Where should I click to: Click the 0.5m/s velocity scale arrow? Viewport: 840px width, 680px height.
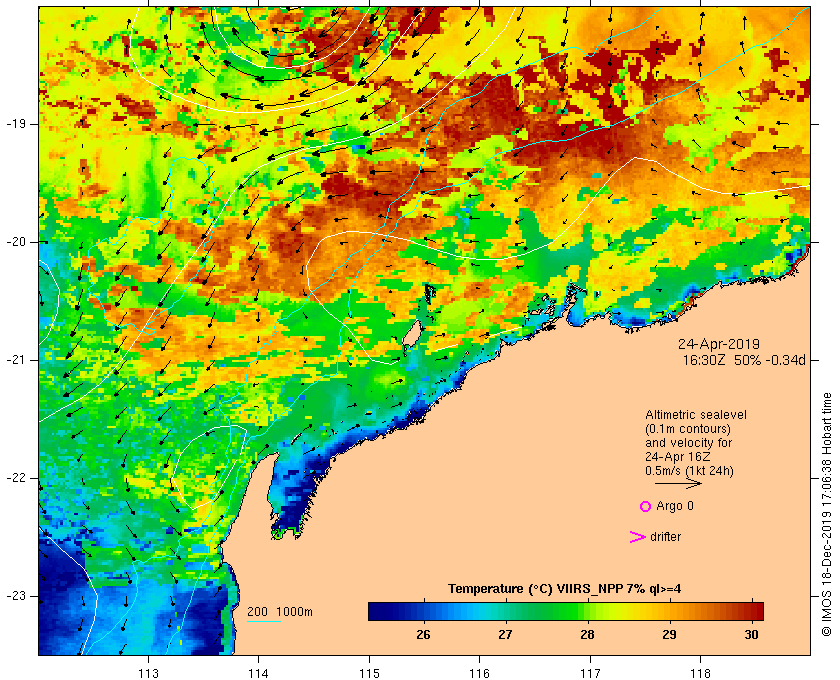point(678,483)
